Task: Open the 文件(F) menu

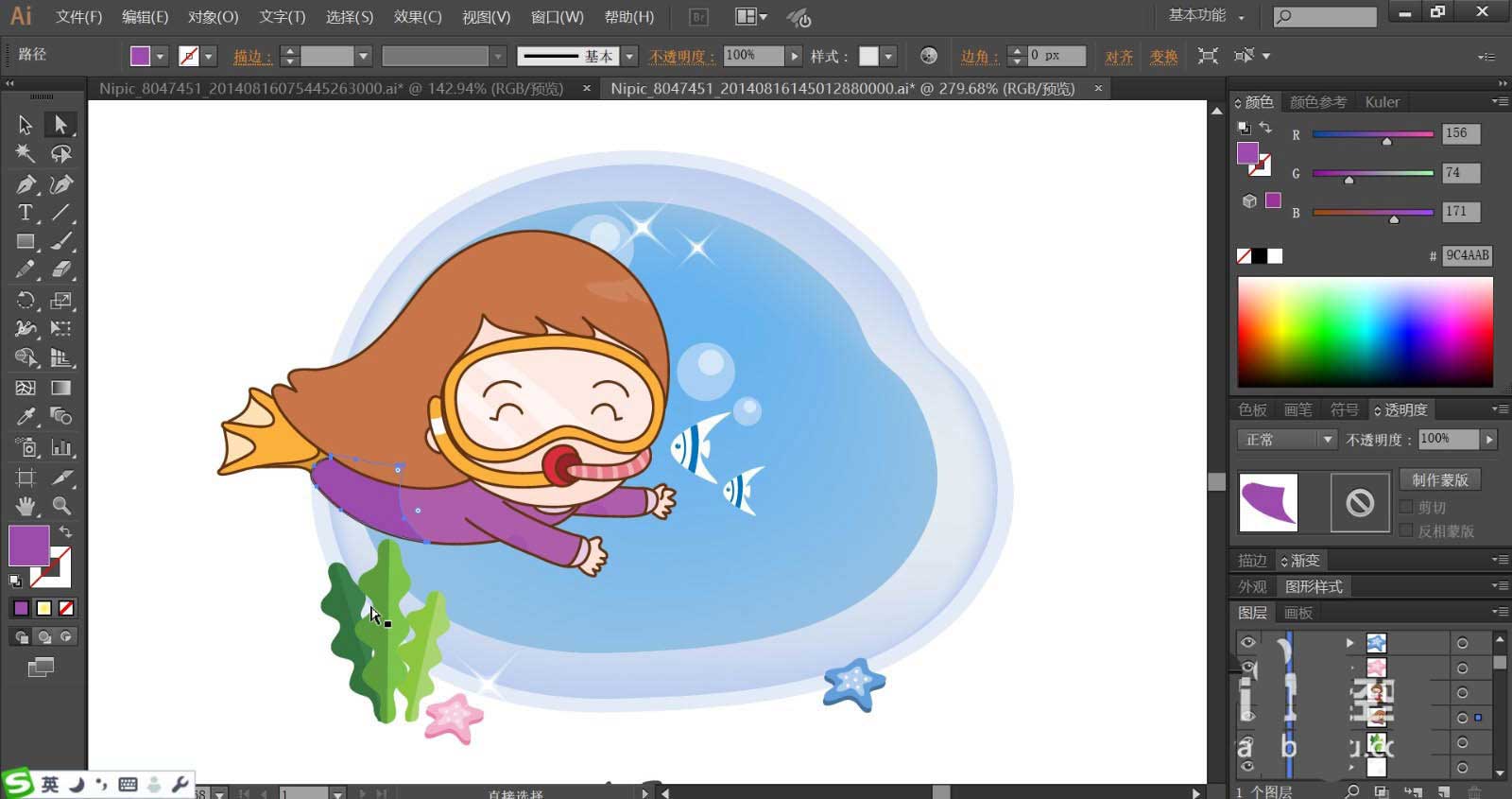Action: pos(78,17)
